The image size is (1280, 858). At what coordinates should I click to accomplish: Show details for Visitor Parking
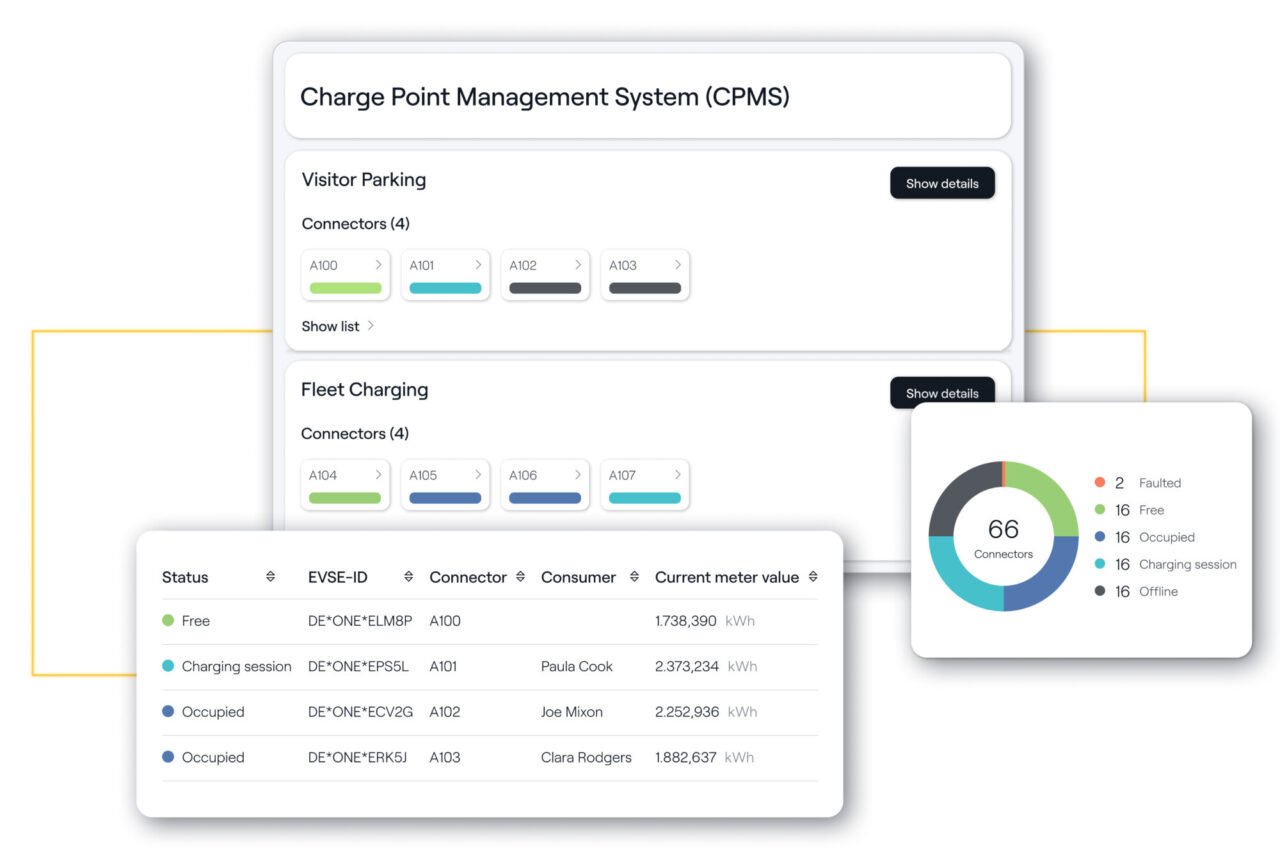coord(942,183)
